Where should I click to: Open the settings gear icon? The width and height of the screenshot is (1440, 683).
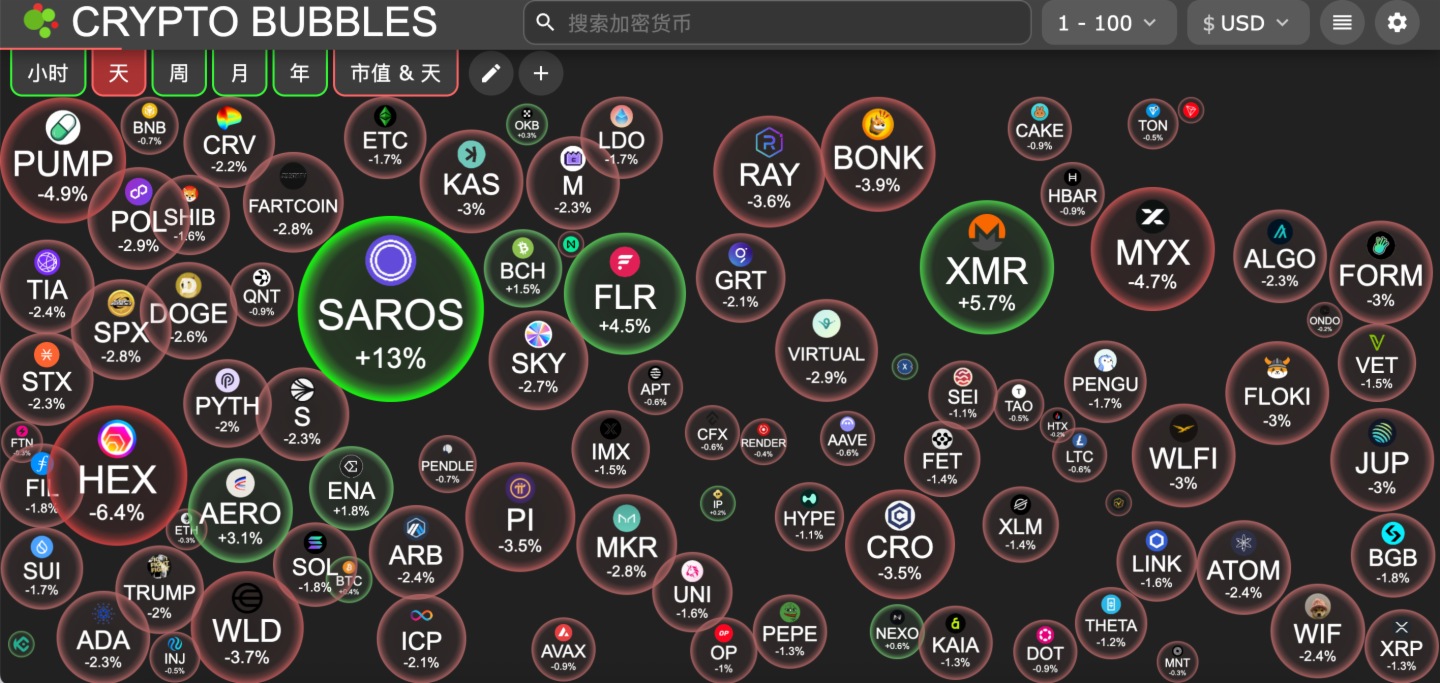(x=1397, y=23)
